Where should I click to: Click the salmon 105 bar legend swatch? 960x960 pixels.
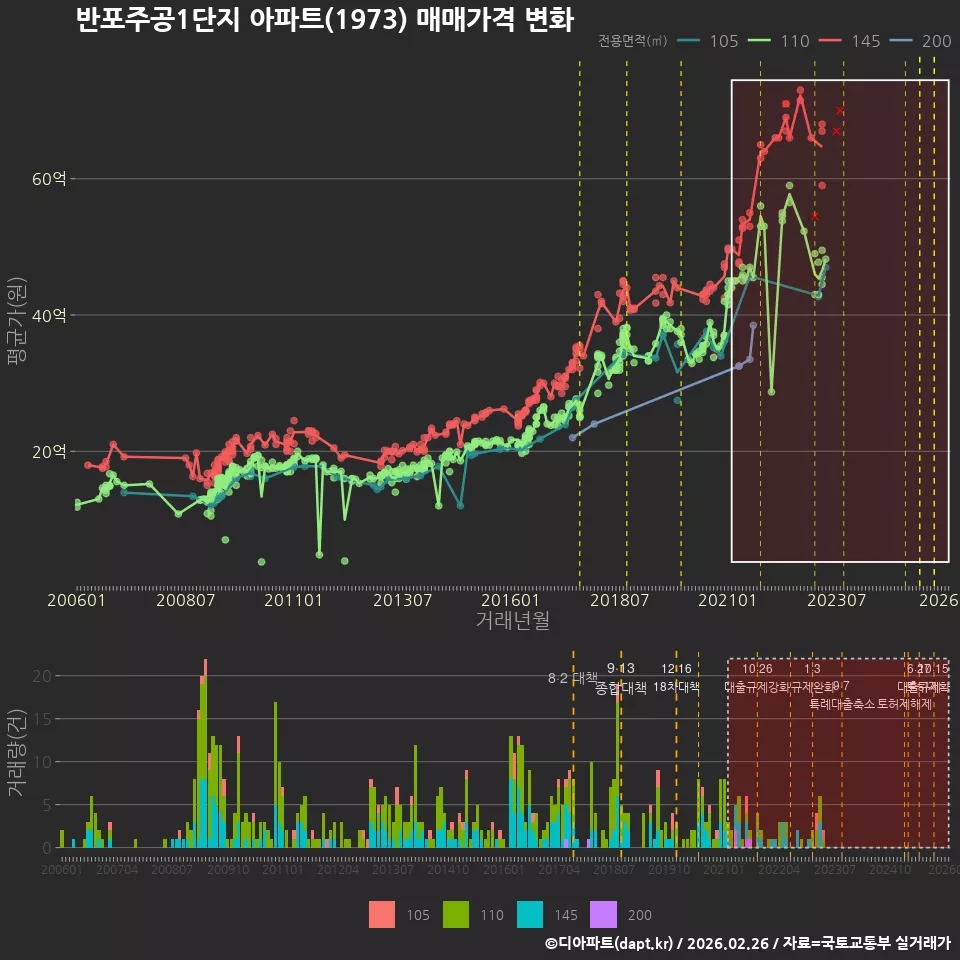381,914
